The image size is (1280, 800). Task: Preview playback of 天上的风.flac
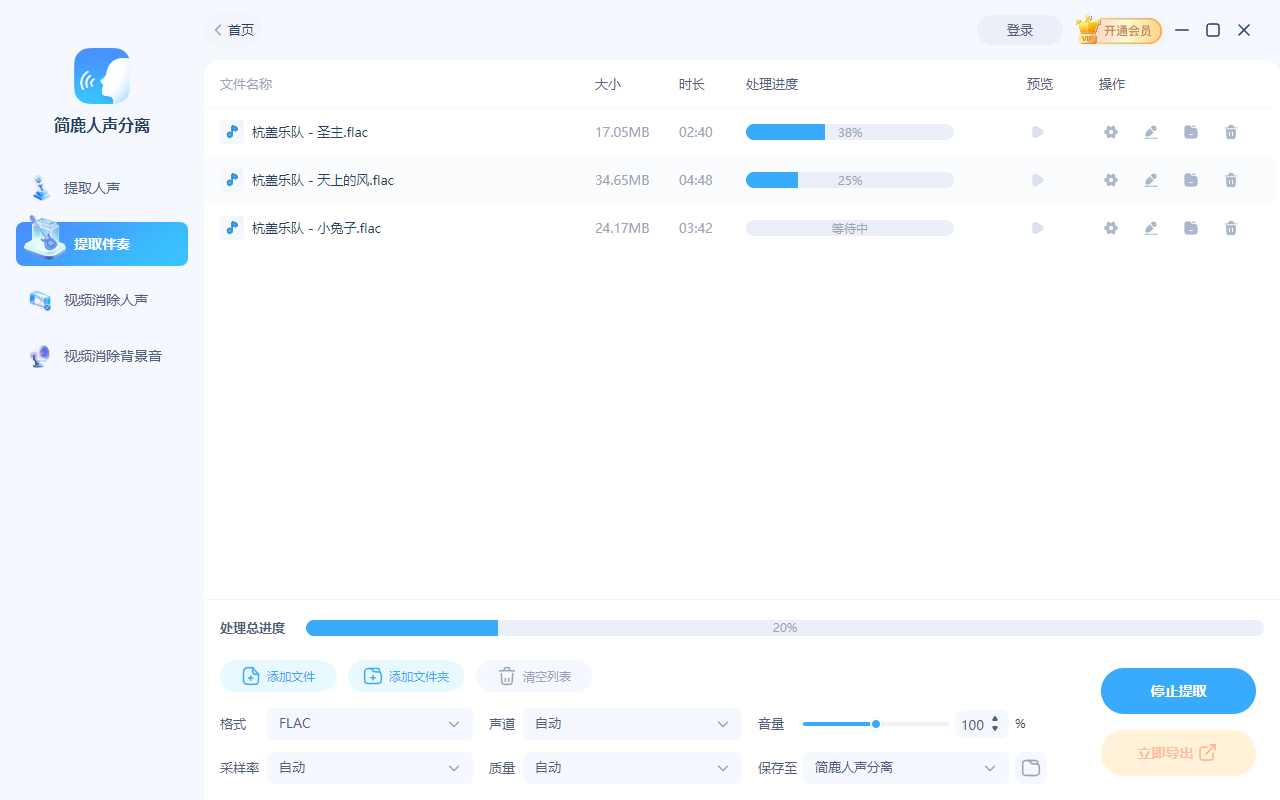point(1038,180)
